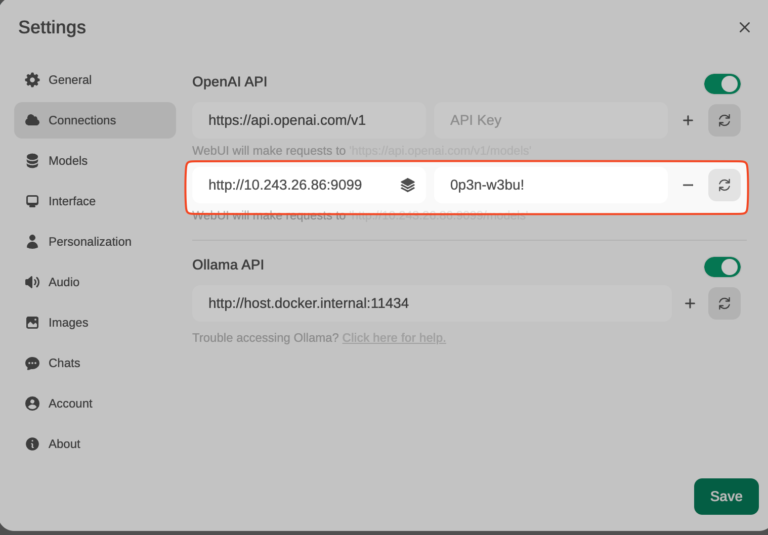The image size is (768, 535).
Task: Open the Personalization section
Action: pyautogui.click(x=90, y=242)
